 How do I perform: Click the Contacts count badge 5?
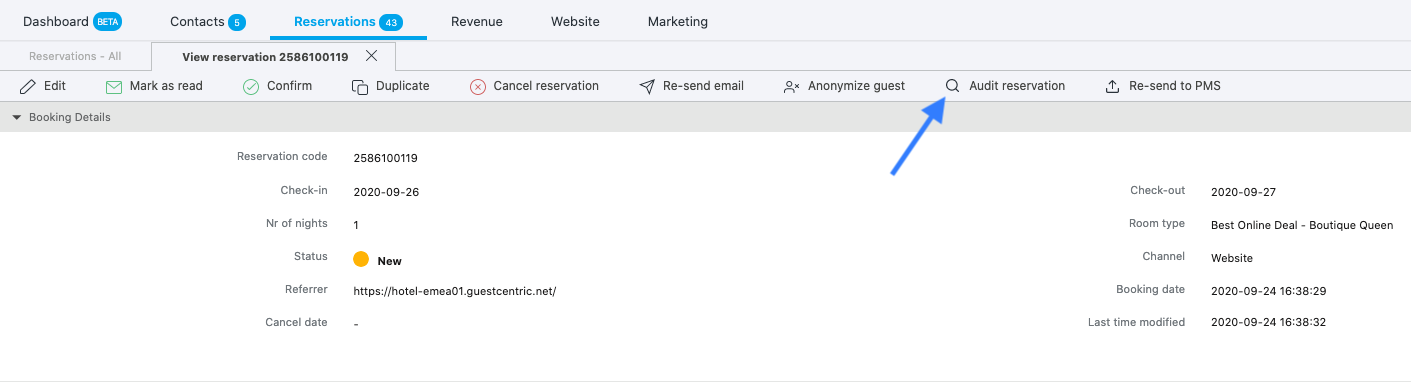pyautogui.click(x=237, y=22)
